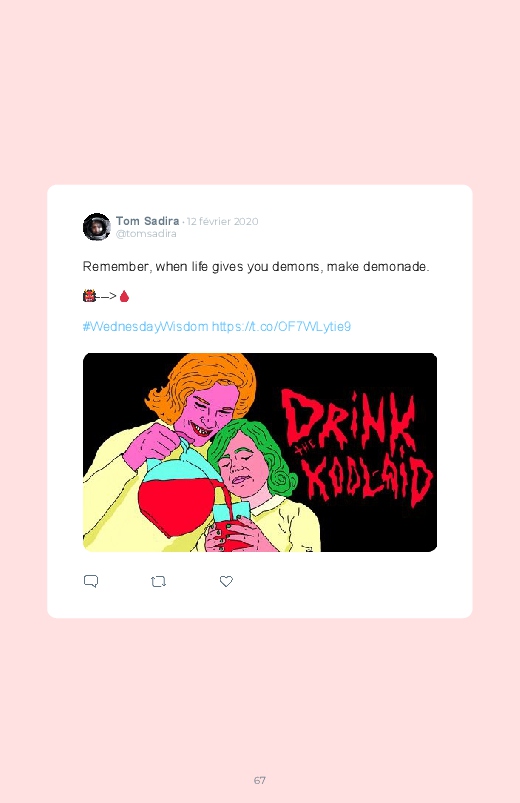The width and height of the screenshot is (520, 803).
Task: Click the red pitcher in the illustration
Action: (x=178, y=492)
